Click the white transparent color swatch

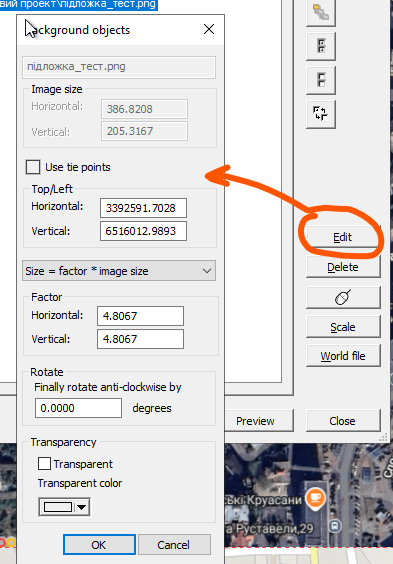tap(58, 507)
